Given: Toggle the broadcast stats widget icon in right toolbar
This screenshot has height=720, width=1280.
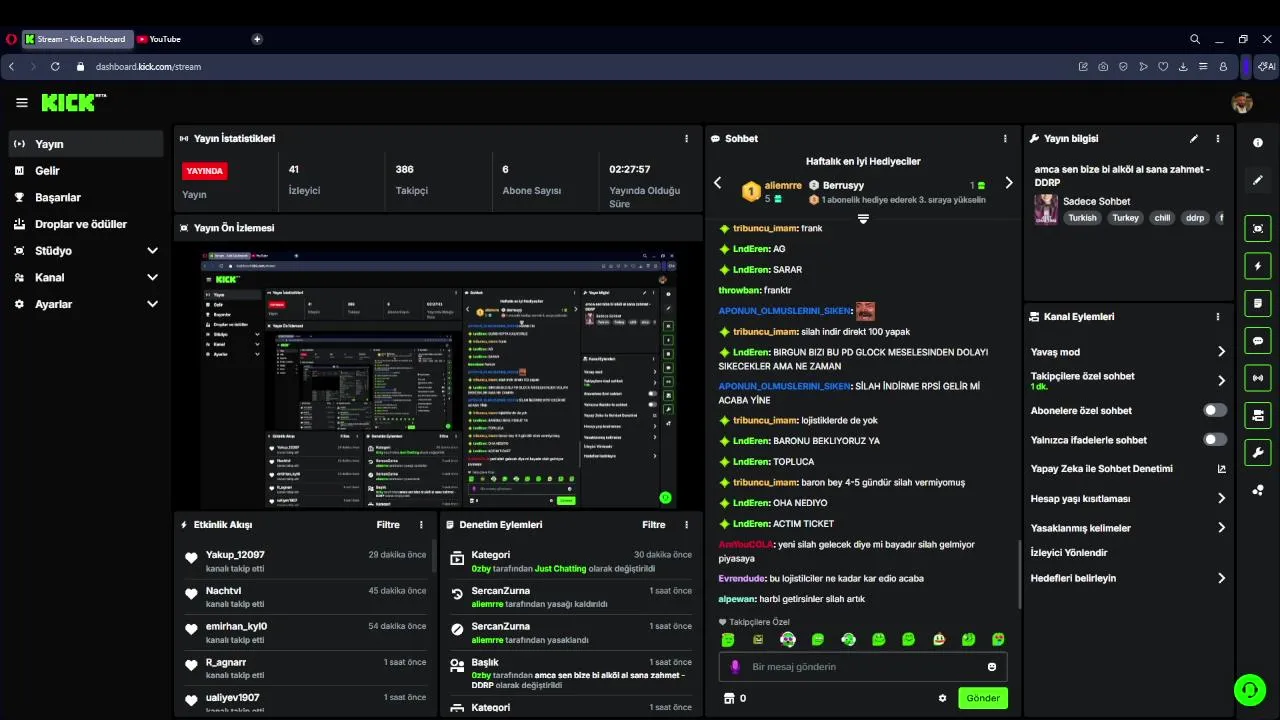Looking at the screenshot, I should [1258, 378].
